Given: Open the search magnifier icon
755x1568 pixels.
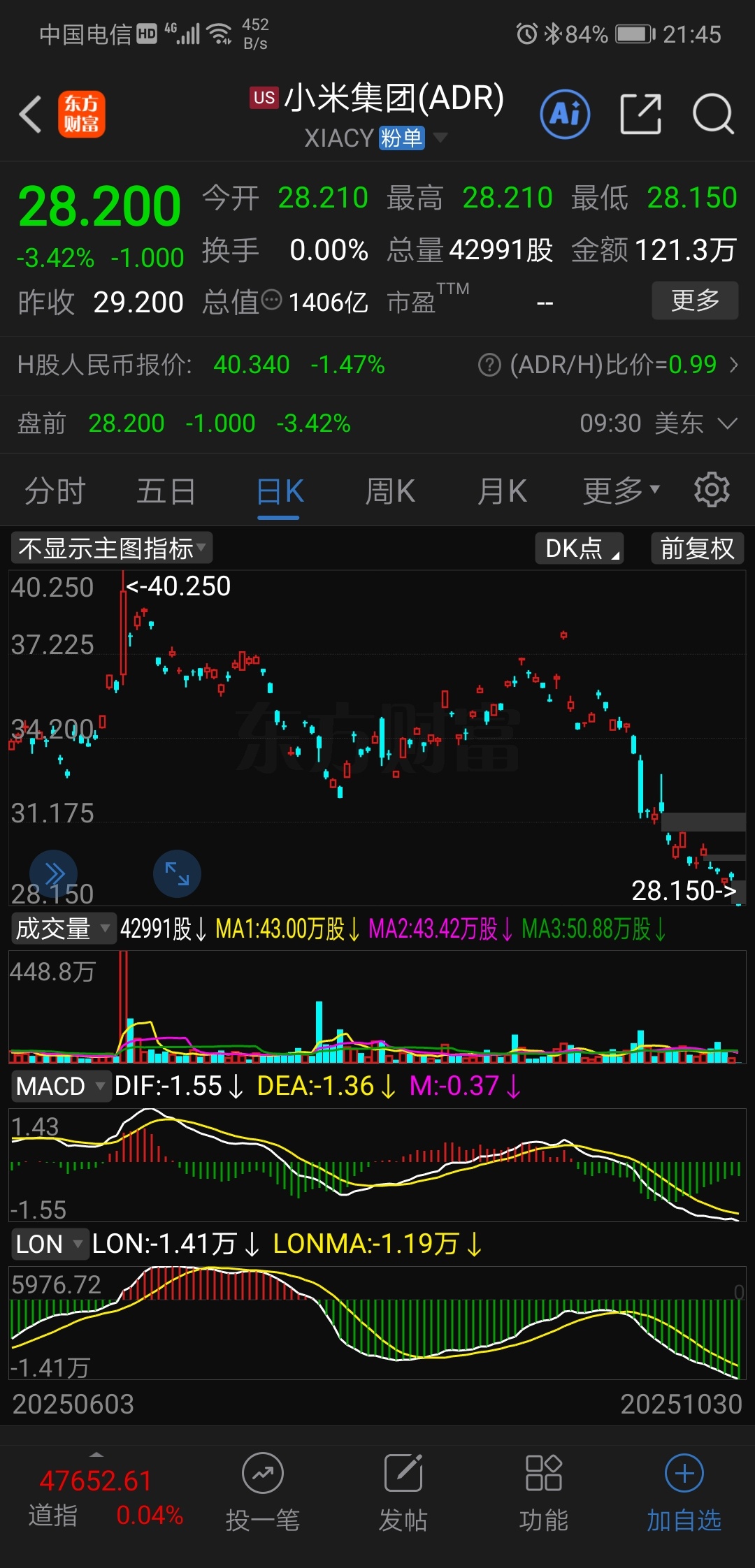Looking at the screenshot, I should pyautogui.click(x=713, y=114).
